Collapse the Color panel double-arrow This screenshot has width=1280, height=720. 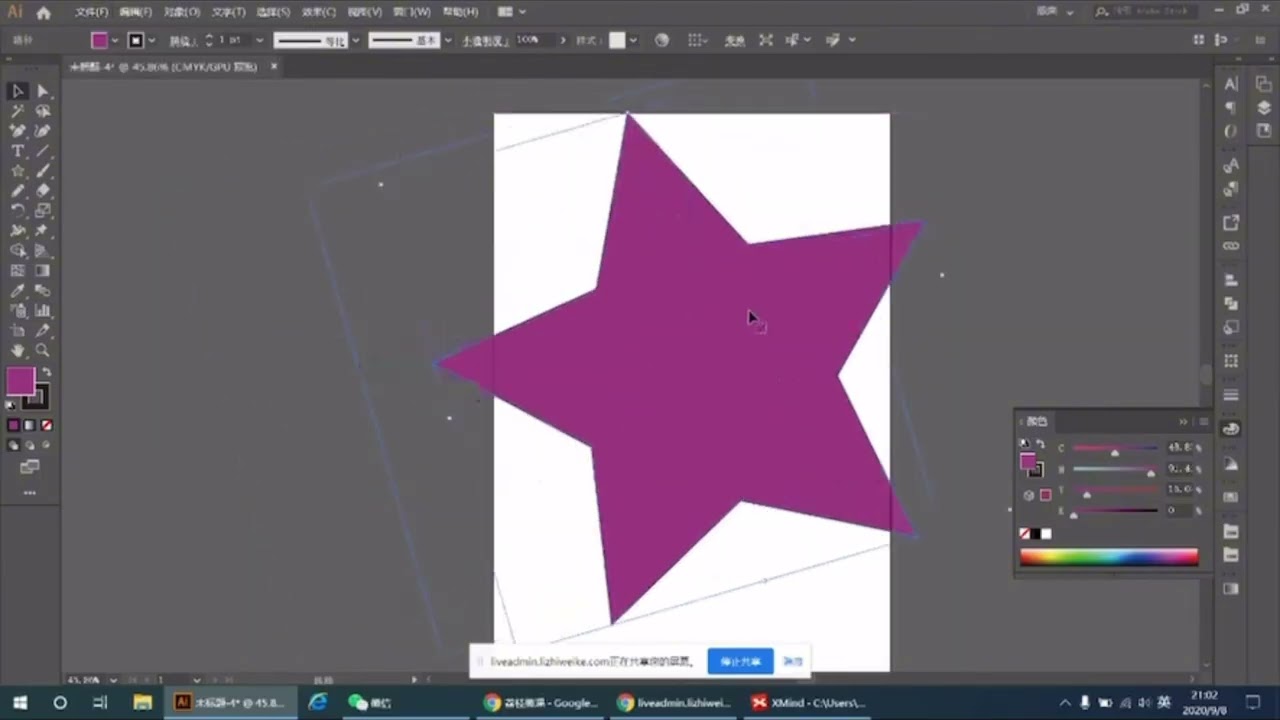(1183, 422)
